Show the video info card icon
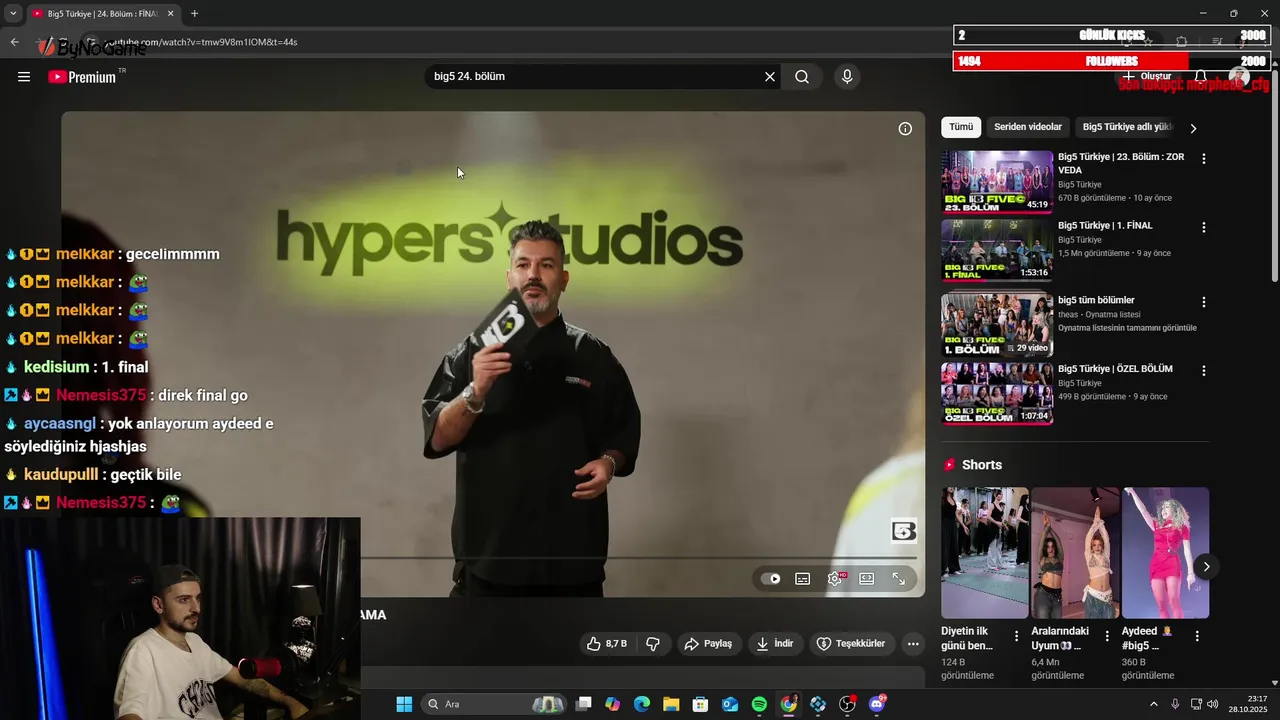This screenshot has height=720, width=1280. pyautogui.click(x=905, y=129)
